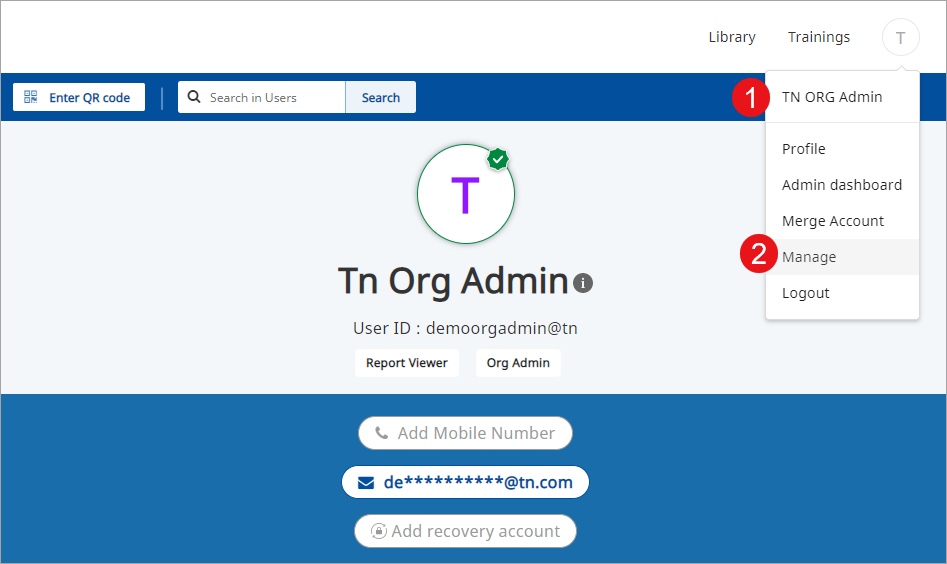Log out using the Logout option
The height and width of the screenshot is (564, 947).
(x=805, y=293)
